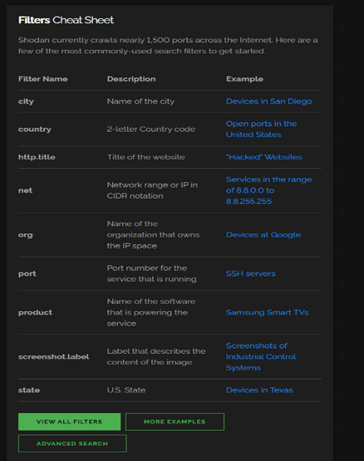Image resolution: width=364 pixels, height=461 pixels.
Task: Select the 'product' filter name
Action: (x=35, y=313)
